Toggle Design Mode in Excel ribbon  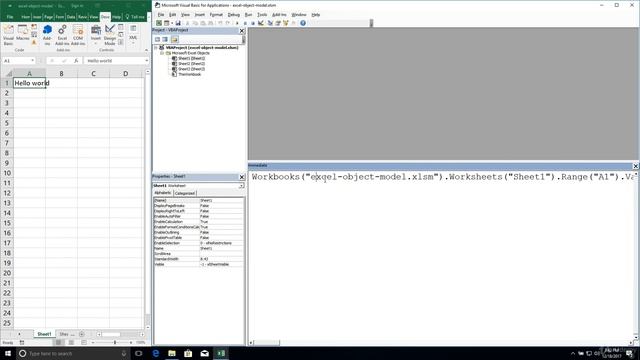tap(110, 34)
